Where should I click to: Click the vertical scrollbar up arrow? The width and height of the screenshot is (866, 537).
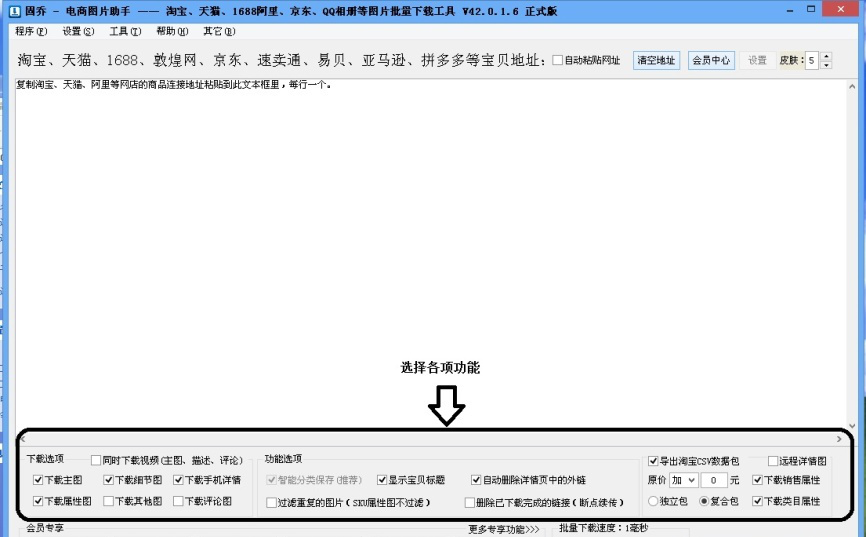tap(852, 86)
